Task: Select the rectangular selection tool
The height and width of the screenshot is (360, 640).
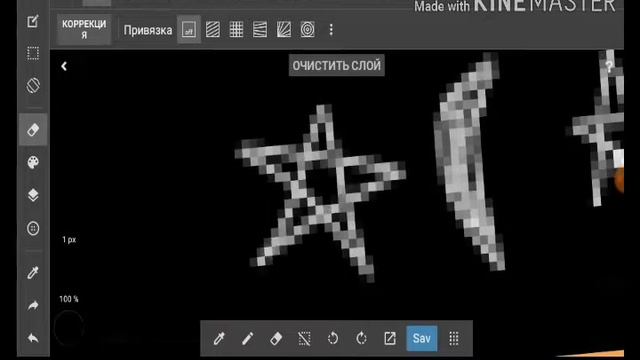Action: pyautogui.click(x=33, y=53)
